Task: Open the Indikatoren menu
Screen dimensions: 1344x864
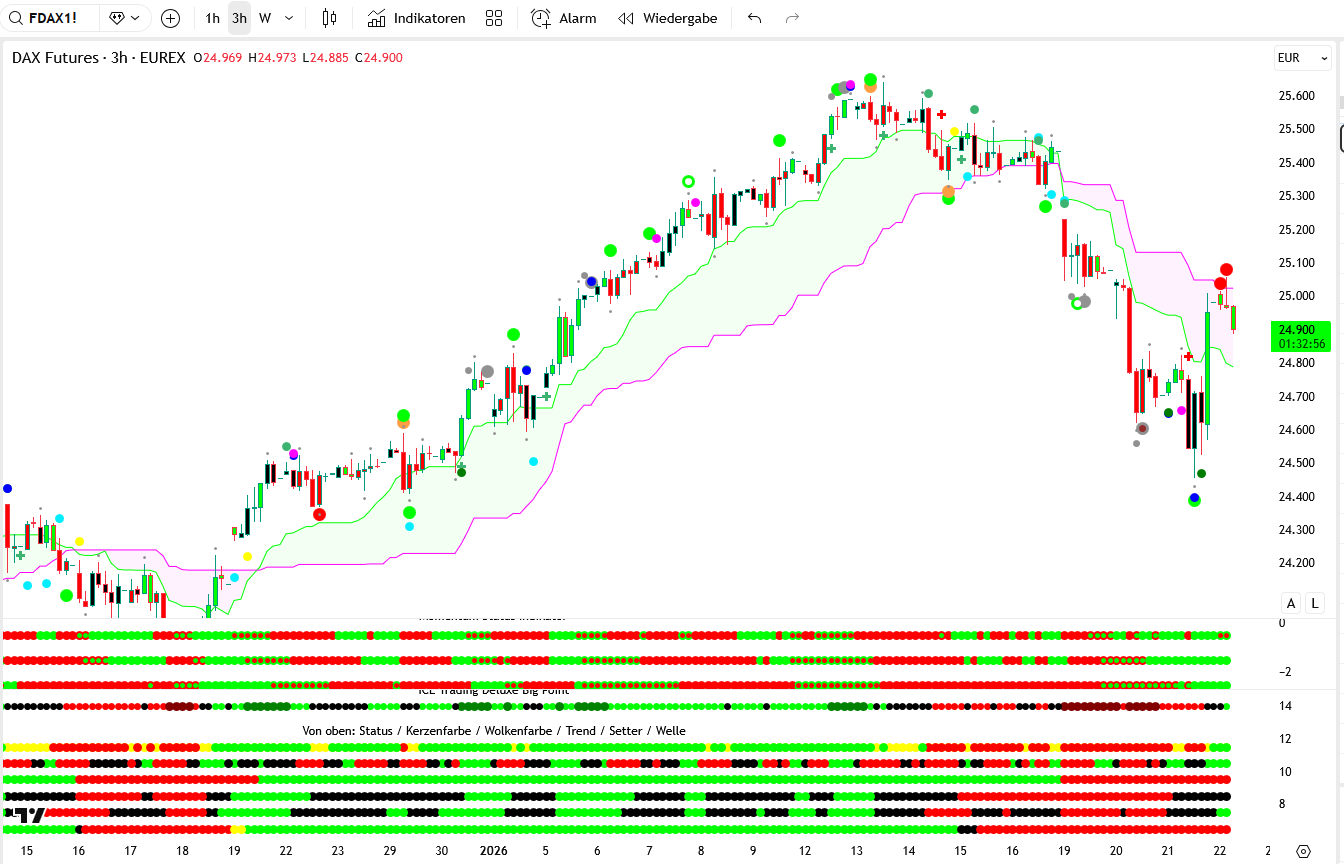Action: pyautogui.click(x=416, y=18)
